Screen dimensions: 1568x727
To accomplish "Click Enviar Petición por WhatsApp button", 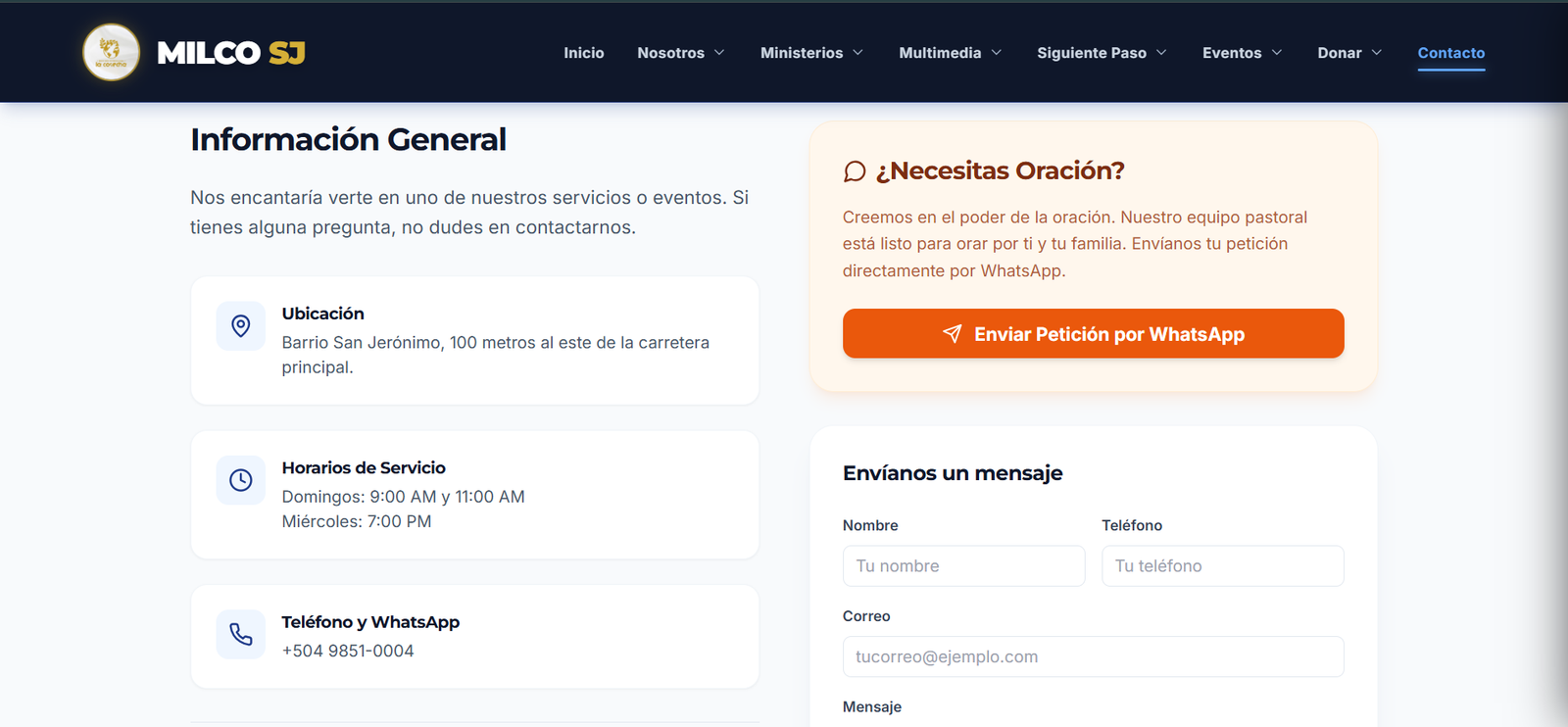I will click(1094, 334).
